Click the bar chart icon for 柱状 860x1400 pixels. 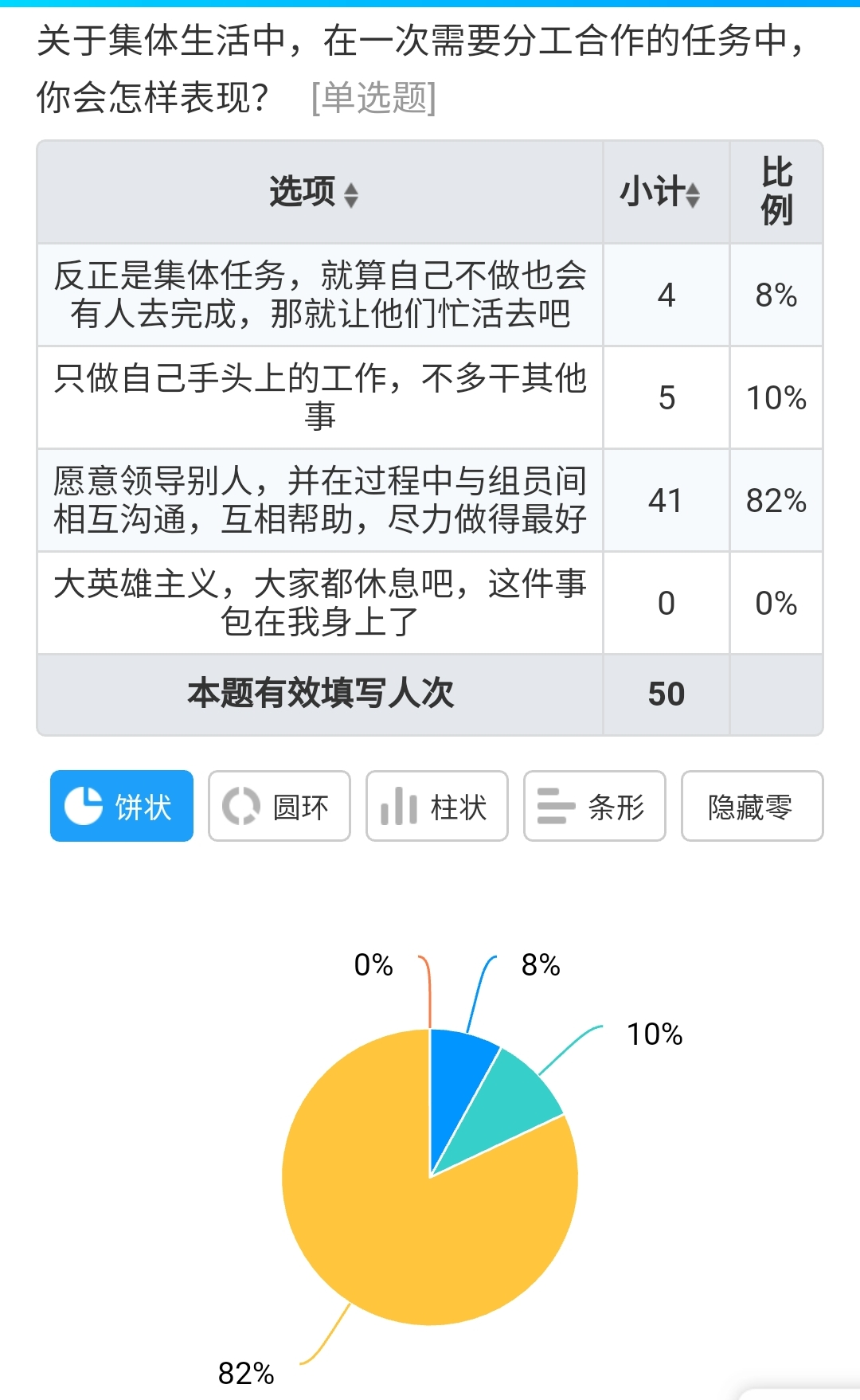tap(398, 806)
